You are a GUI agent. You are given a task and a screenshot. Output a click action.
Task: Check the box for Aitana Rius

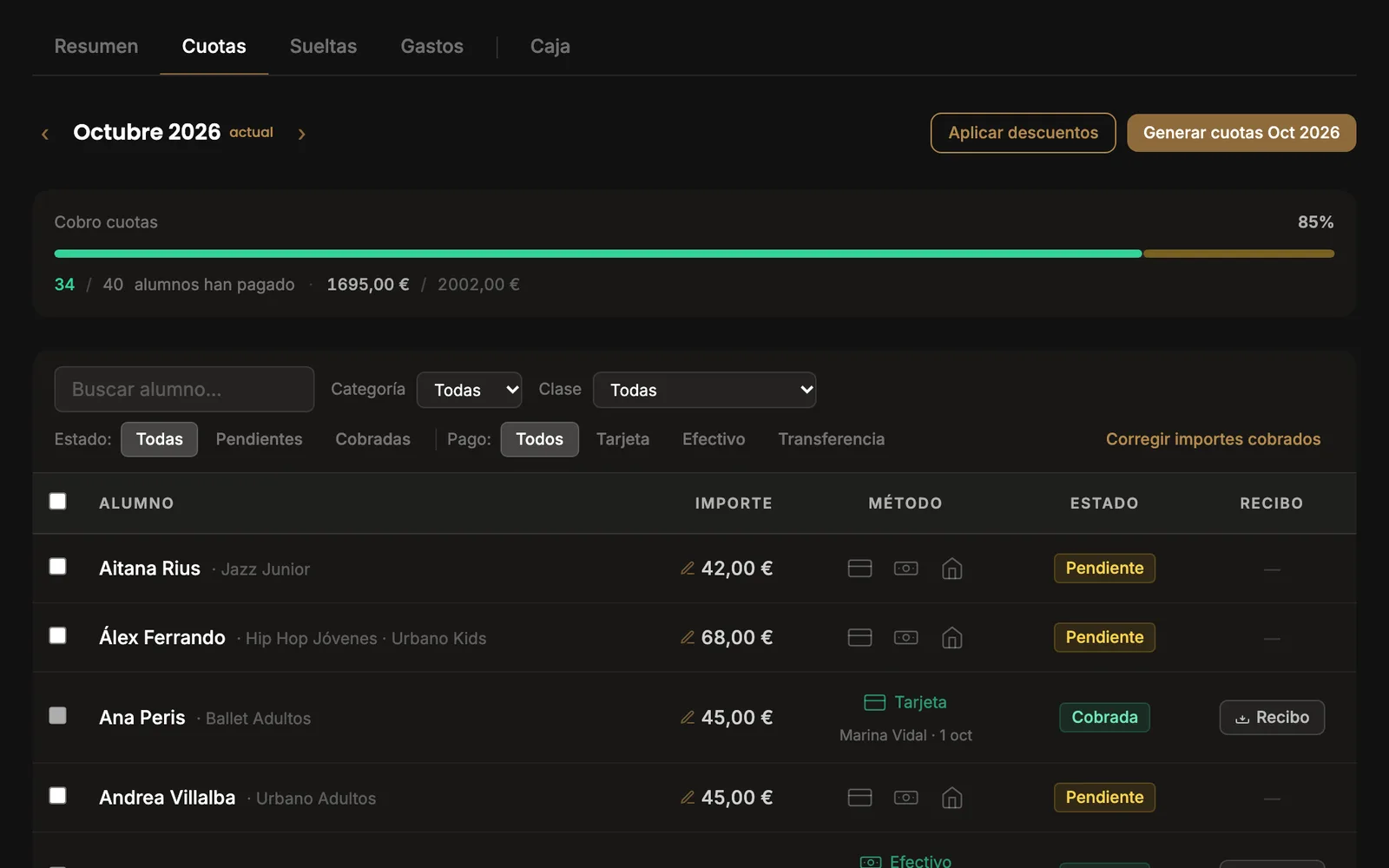pyautogui.click(x=58, y=567)
